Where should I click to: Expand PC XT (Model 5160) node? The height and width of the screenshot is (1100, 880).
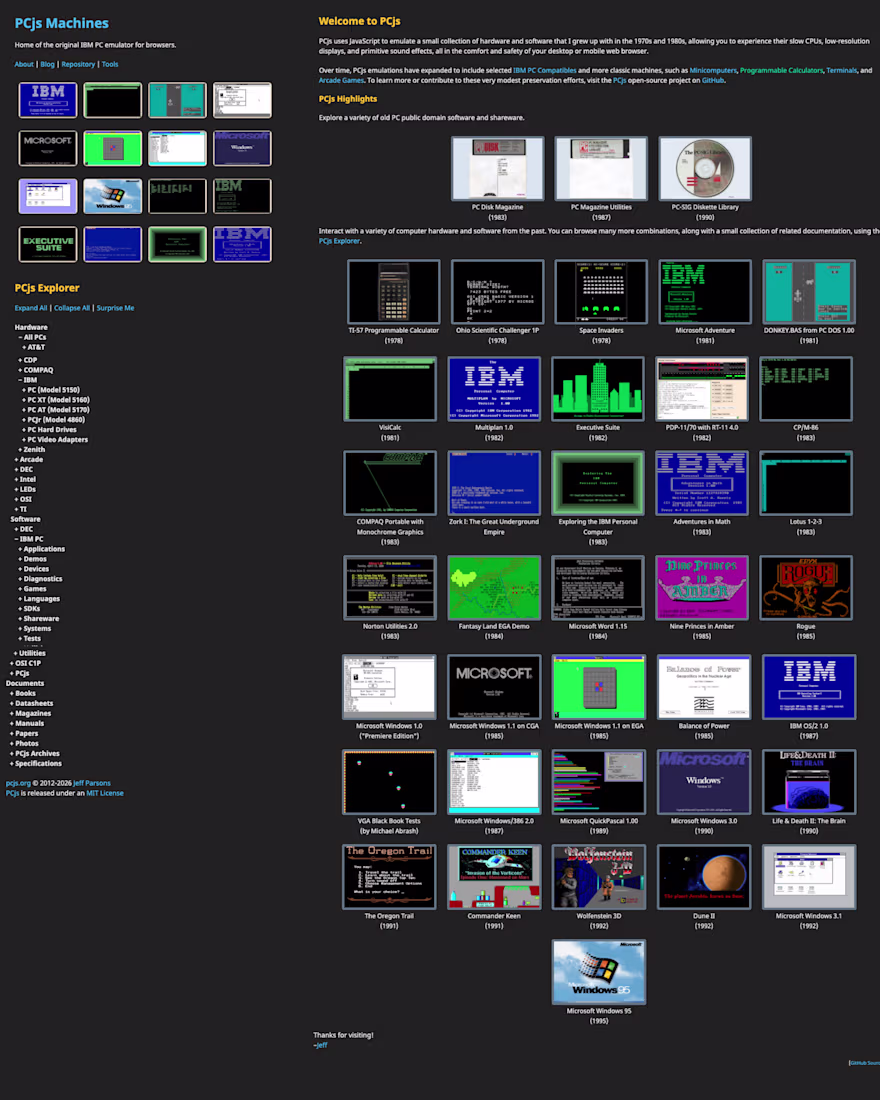[x=56, y=400]
